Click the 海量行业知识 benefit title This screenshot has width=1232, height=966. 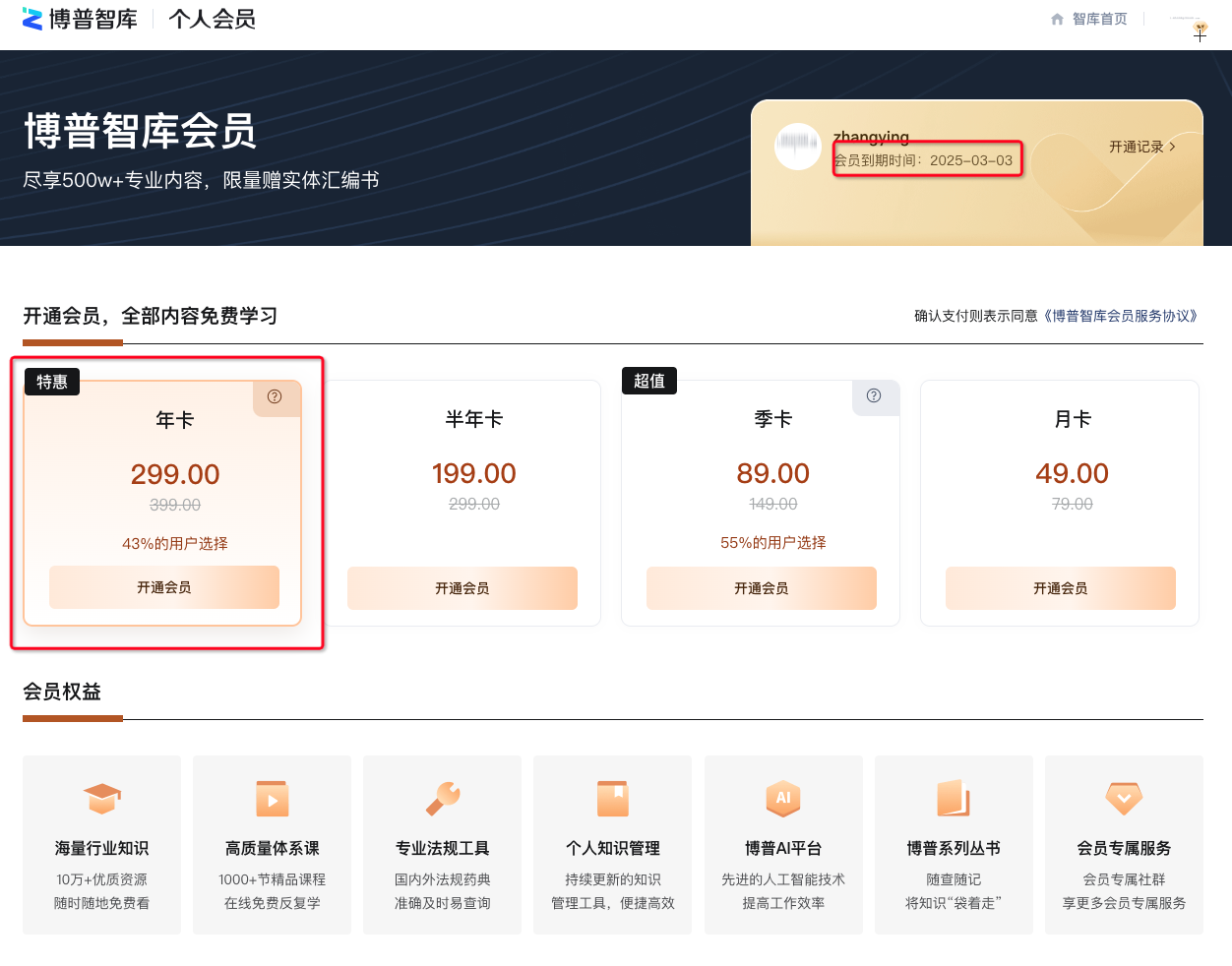click(102, 848)
